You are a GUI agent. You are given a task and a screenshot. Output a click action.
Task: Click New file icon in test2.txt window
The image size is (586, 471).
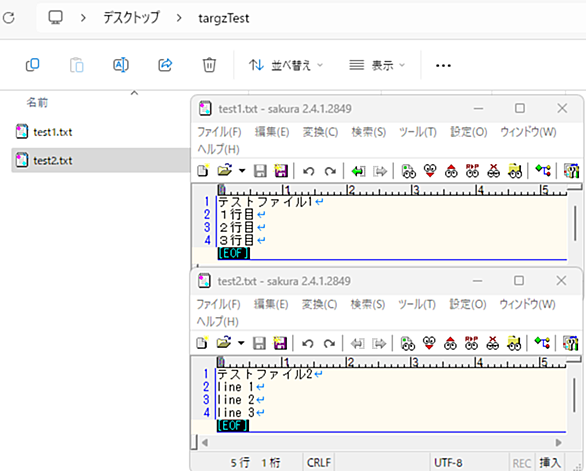(202, 343)
